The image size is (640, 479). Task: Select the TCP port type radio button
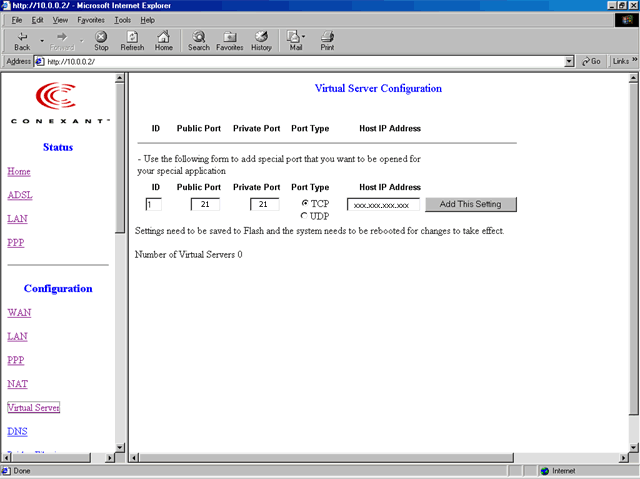[x=304, y=204]
